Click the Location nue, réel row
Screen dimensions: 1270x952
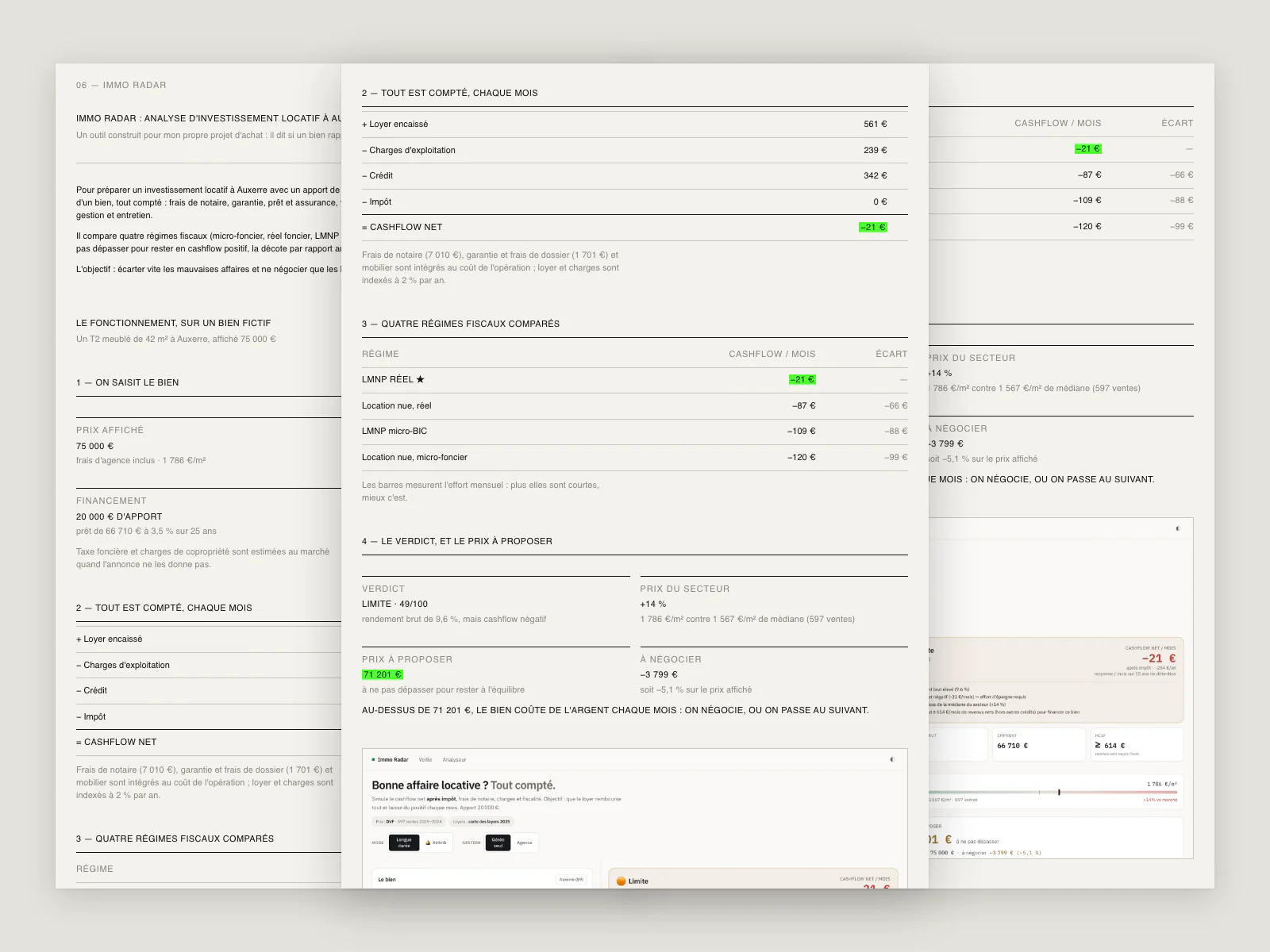click(x=634, y=405)
